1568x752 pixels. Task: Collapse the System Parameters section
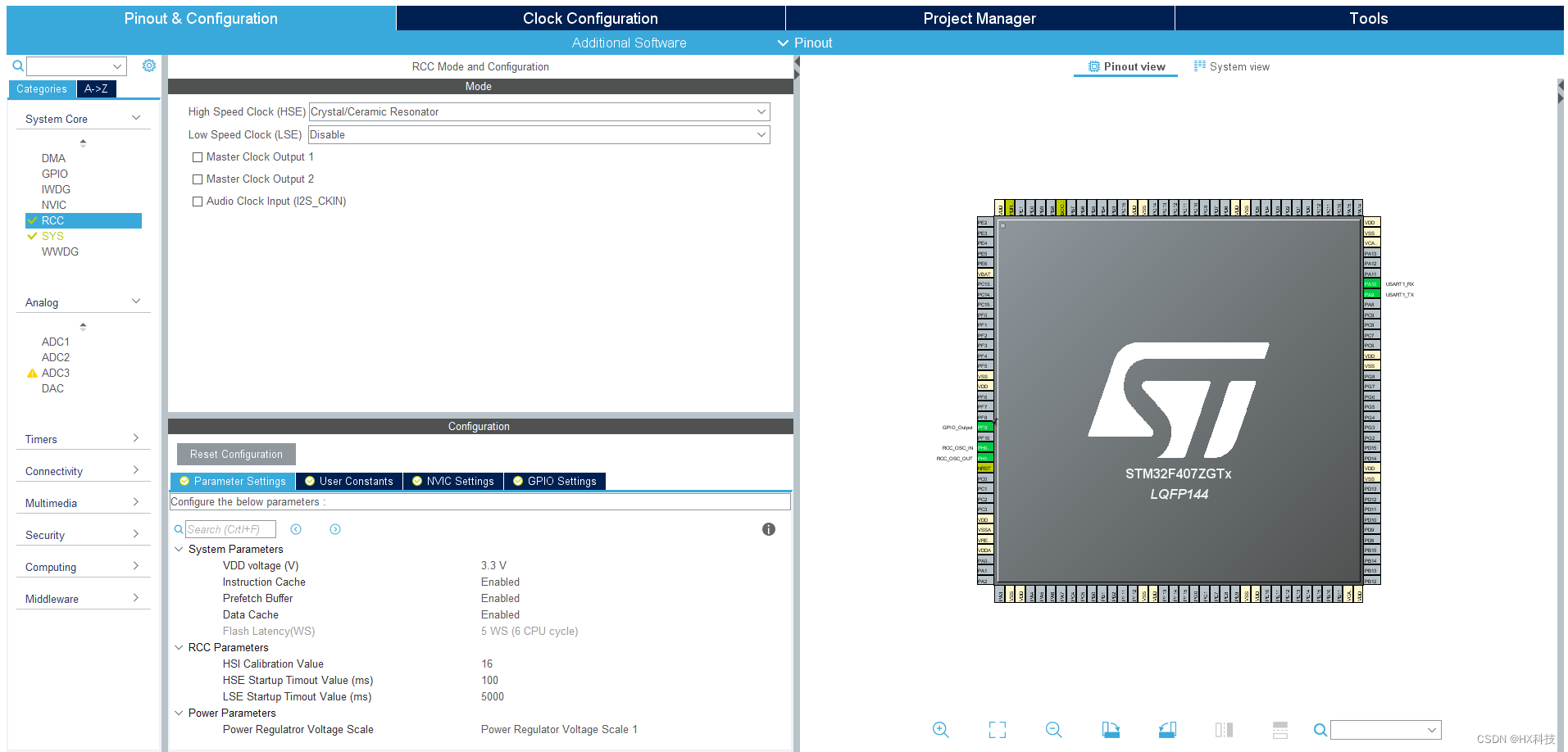click(180, 549)
